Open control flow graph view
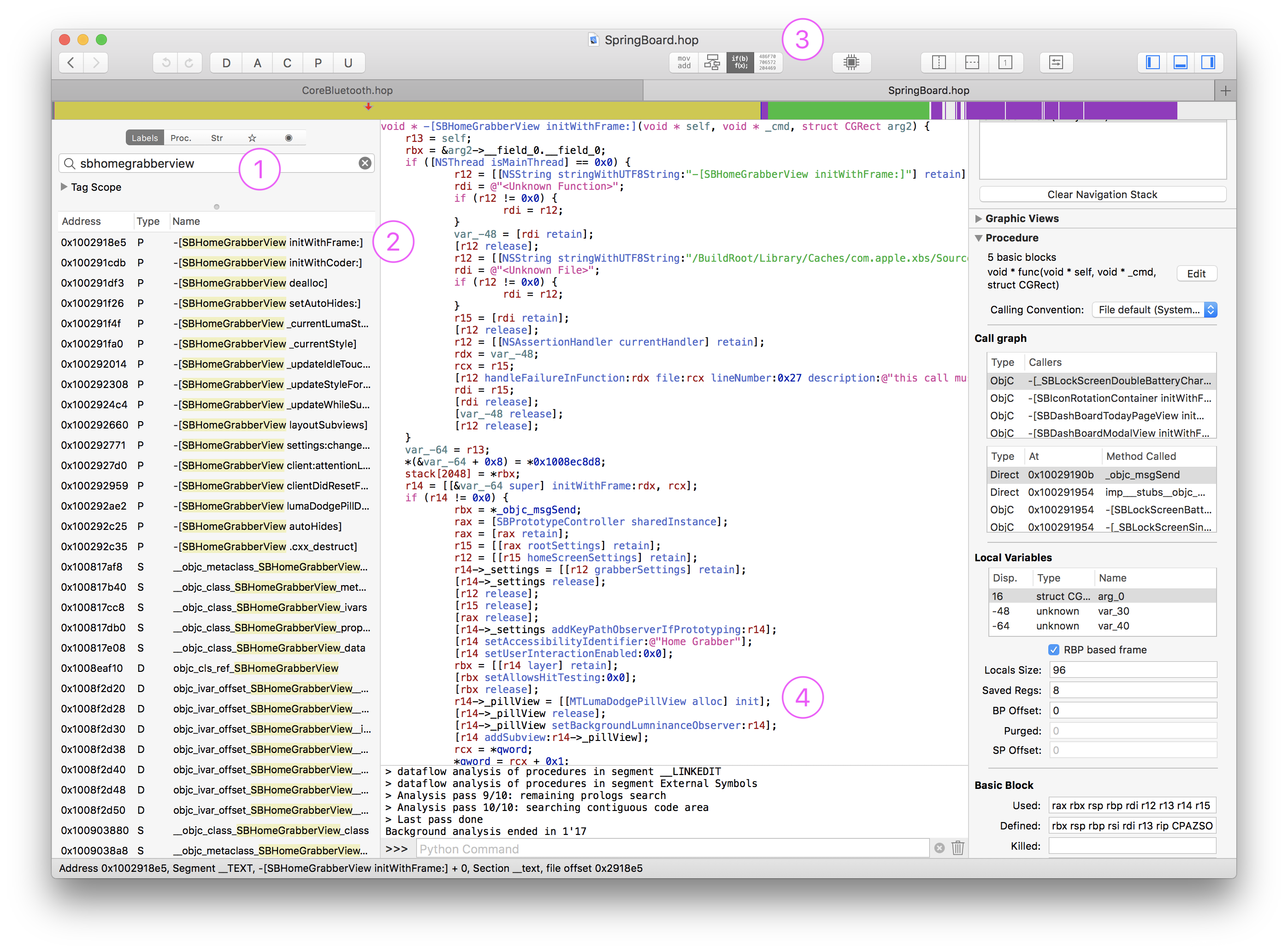 coord(712,62)
